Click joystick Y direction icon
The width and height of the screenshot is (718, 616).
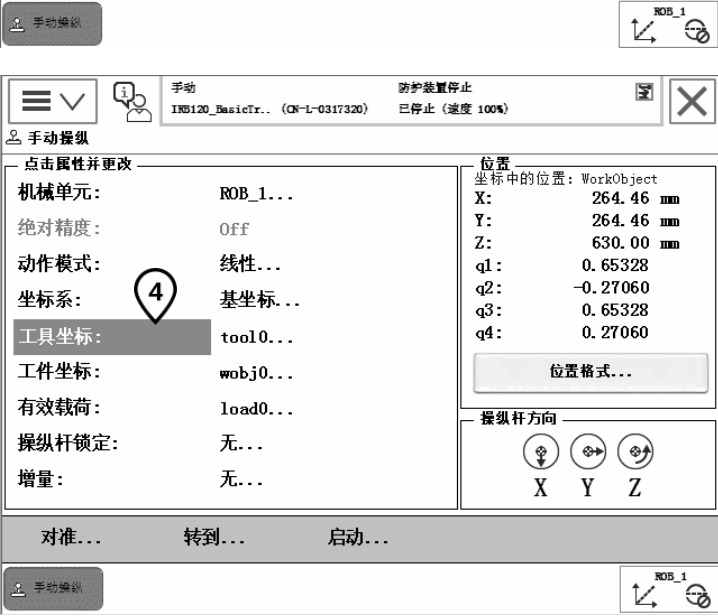(x=588, y=452)
